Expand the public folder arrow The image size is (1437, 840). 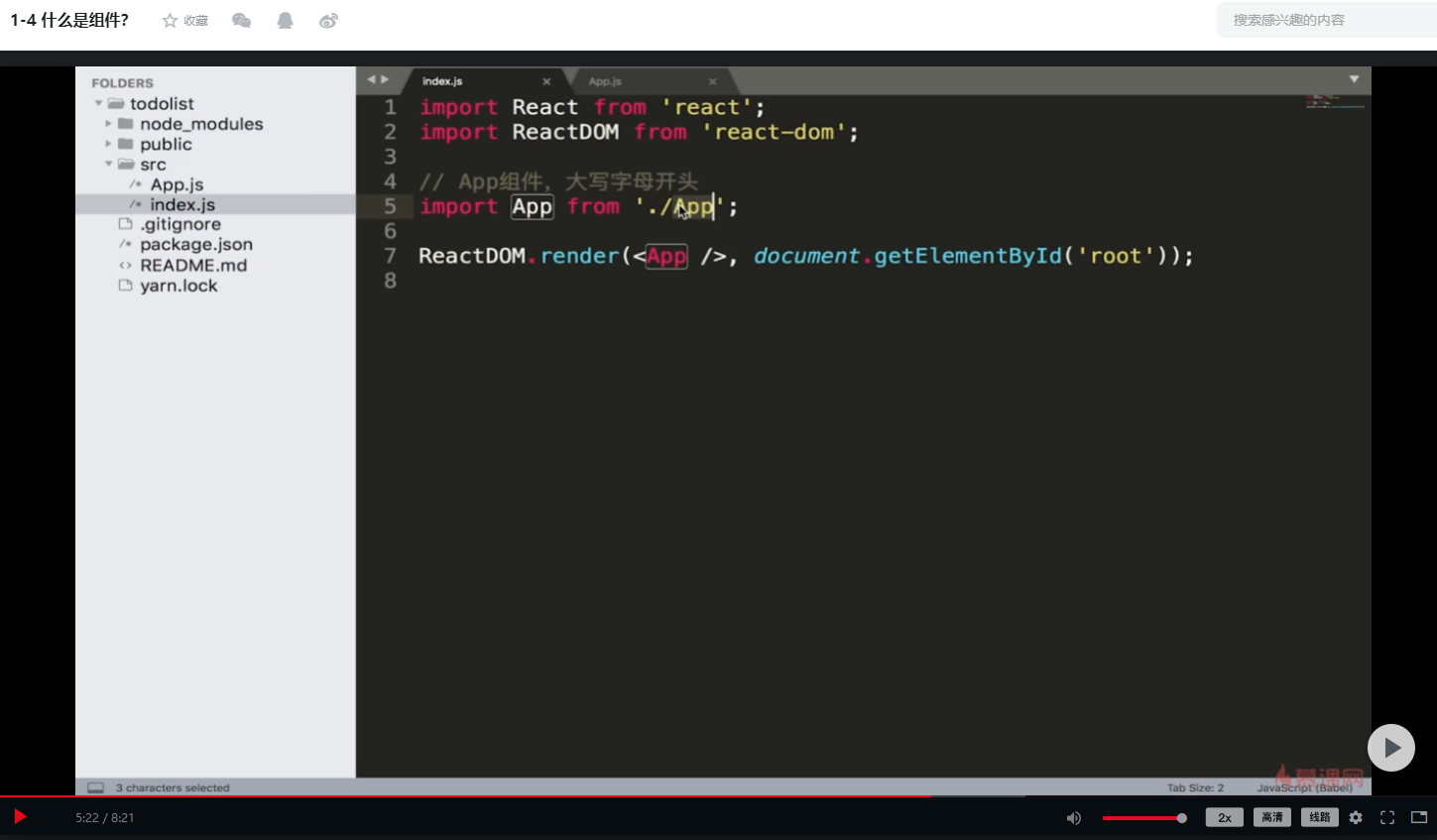point(108,145)
